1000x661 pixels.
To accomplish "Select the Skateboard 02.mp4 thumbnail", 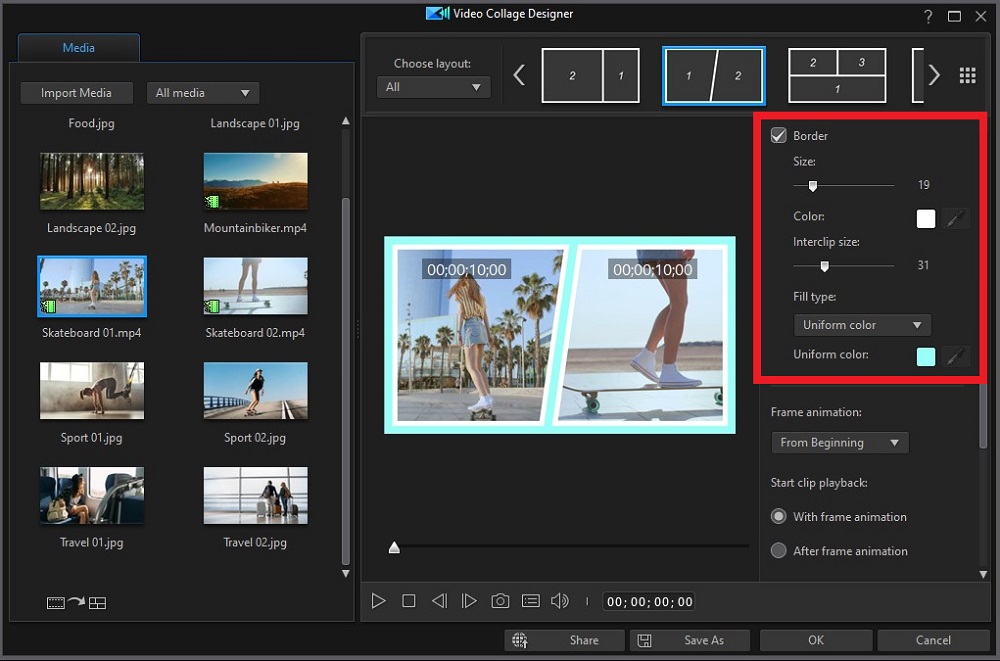I will [x=255, y=285].
